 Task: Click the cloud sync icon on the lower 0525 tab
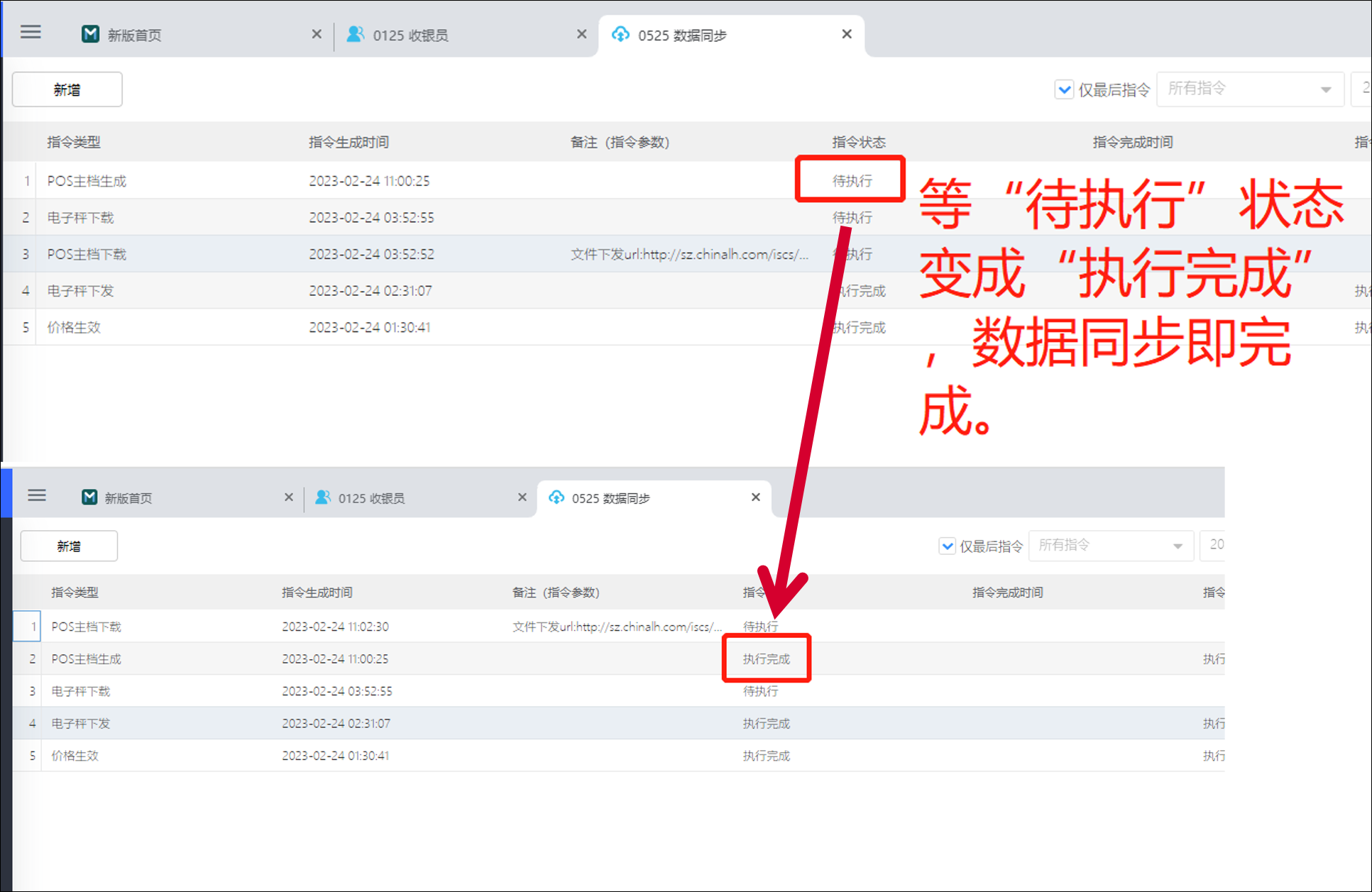tap(556, 497)
